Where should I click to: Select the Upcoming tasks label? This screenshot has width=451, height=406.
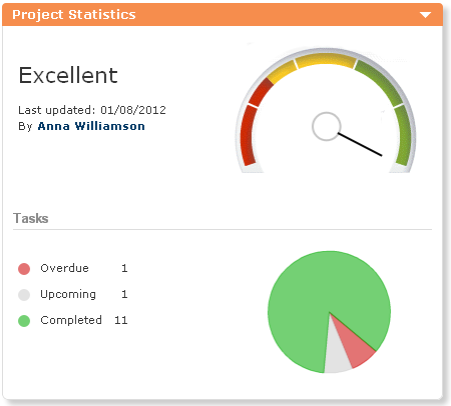[68, 294]
